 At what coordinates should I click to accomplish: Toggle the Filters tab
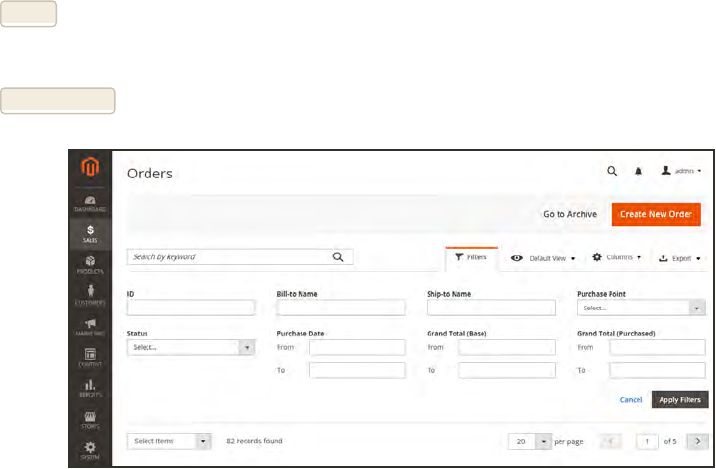471,257
